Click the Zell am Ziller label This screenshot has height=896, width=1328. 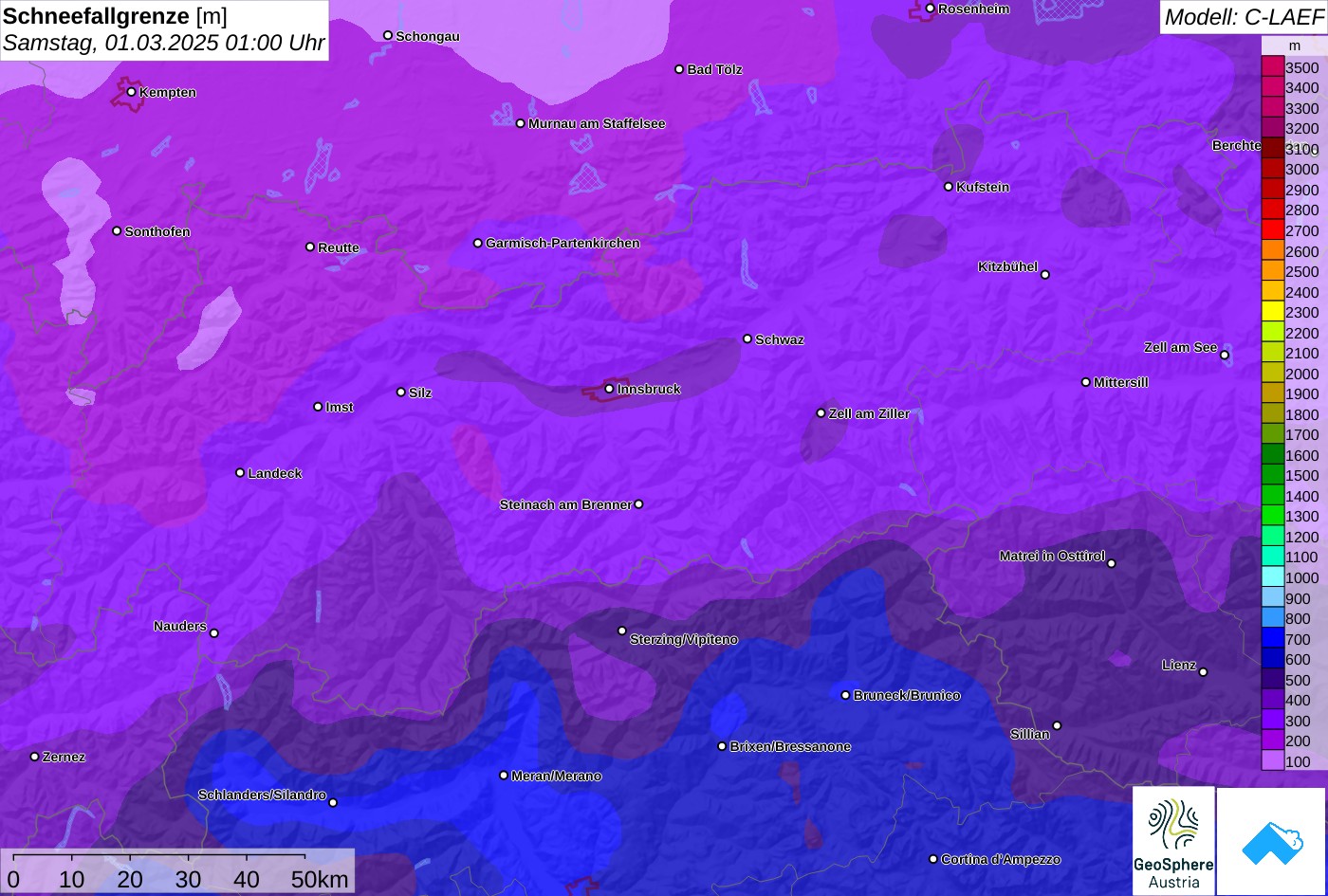tap(869, 413)
